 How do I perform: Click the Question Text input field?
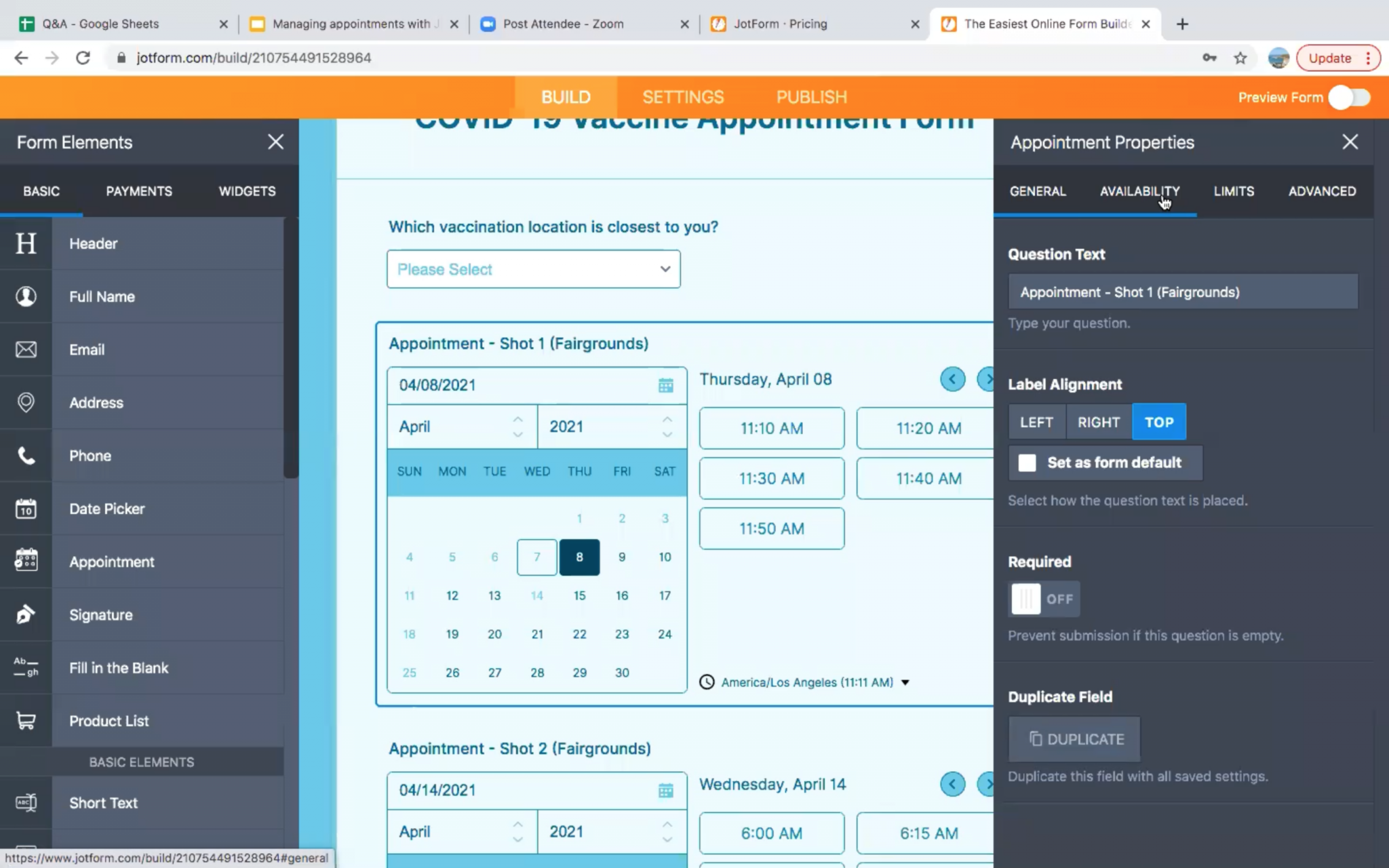1182,292
